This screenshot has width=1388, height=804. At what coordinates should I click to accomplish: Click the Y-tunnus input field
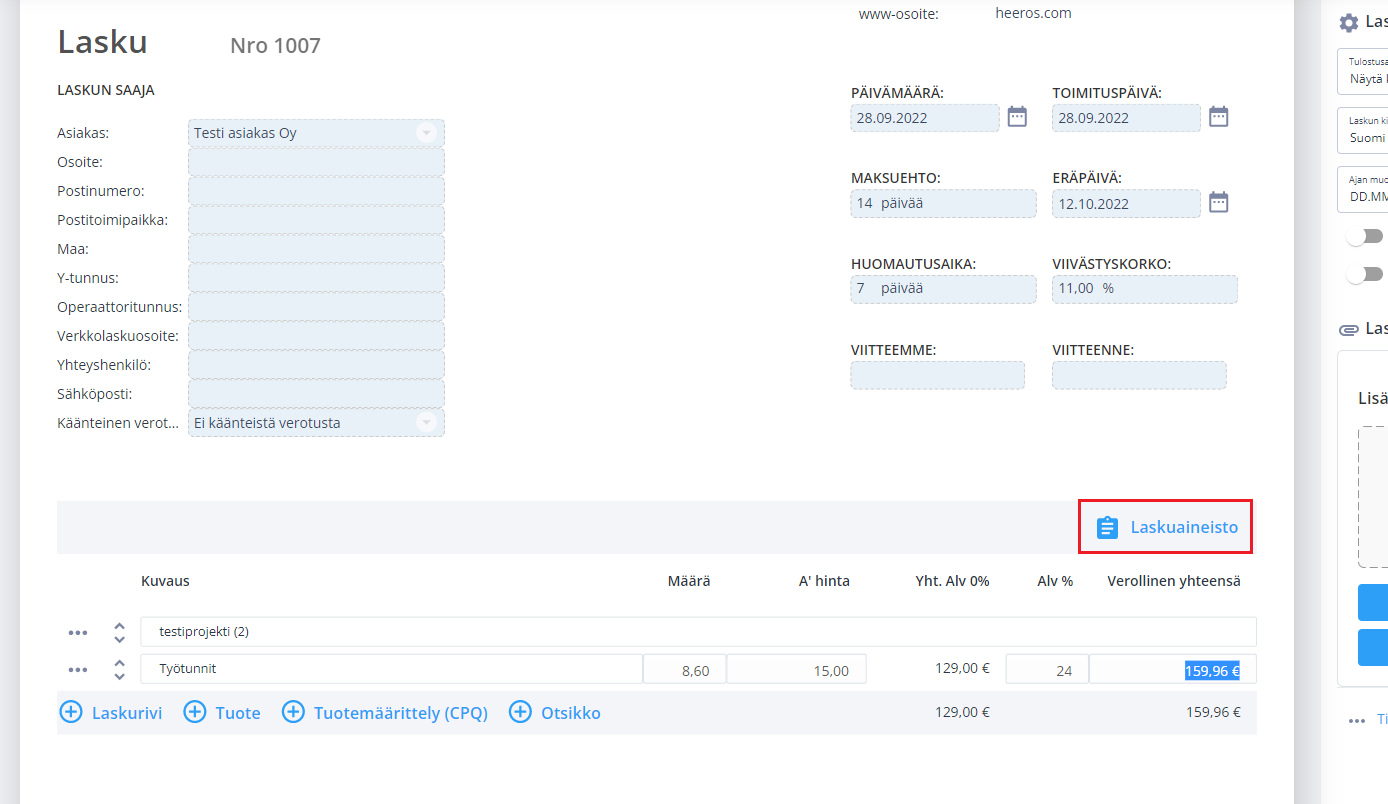click(316, 278)
